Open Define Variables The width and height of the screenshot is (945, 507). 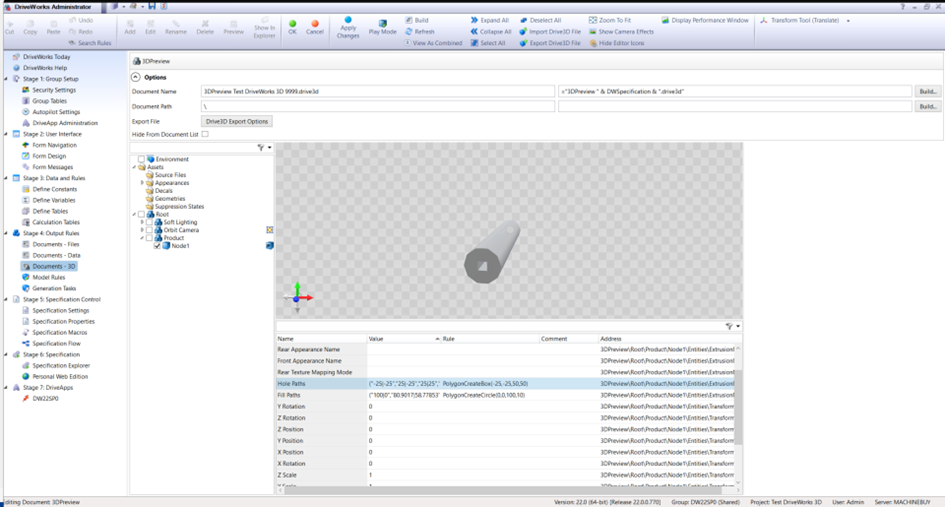[x=54, y=200]
